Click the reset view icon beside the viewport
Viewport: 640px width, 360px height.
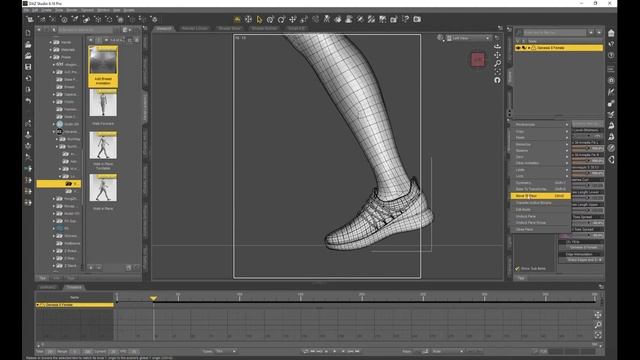pos(497,80)
